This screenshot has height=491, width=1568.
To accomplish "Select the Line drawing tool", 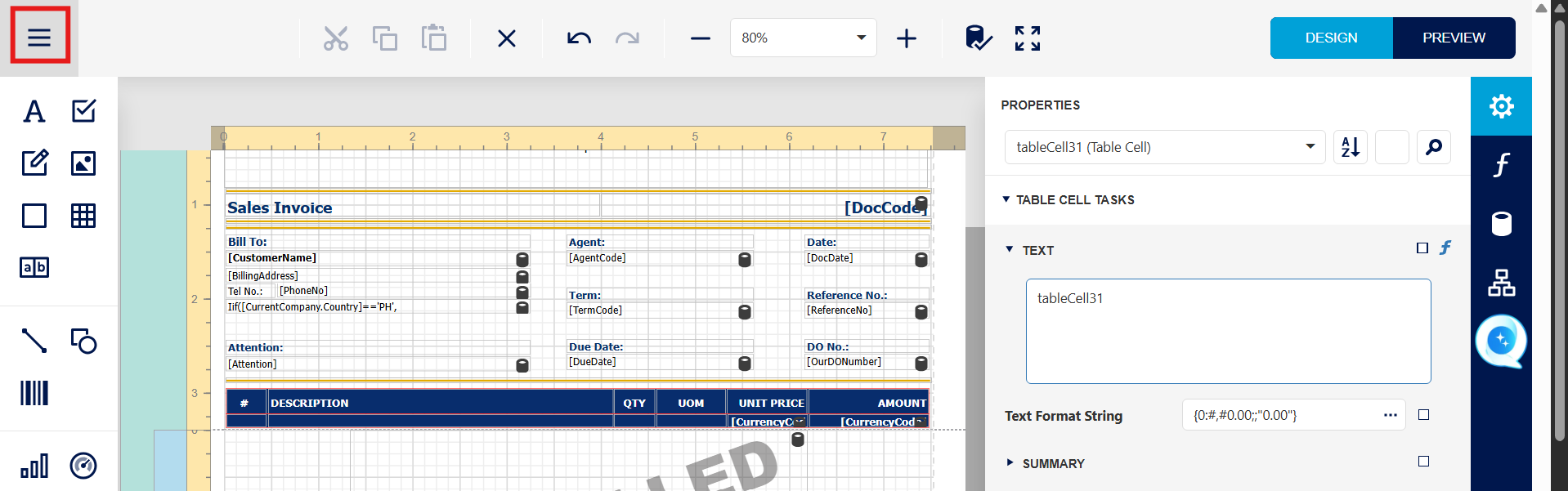I will click(x=34, y=341).
